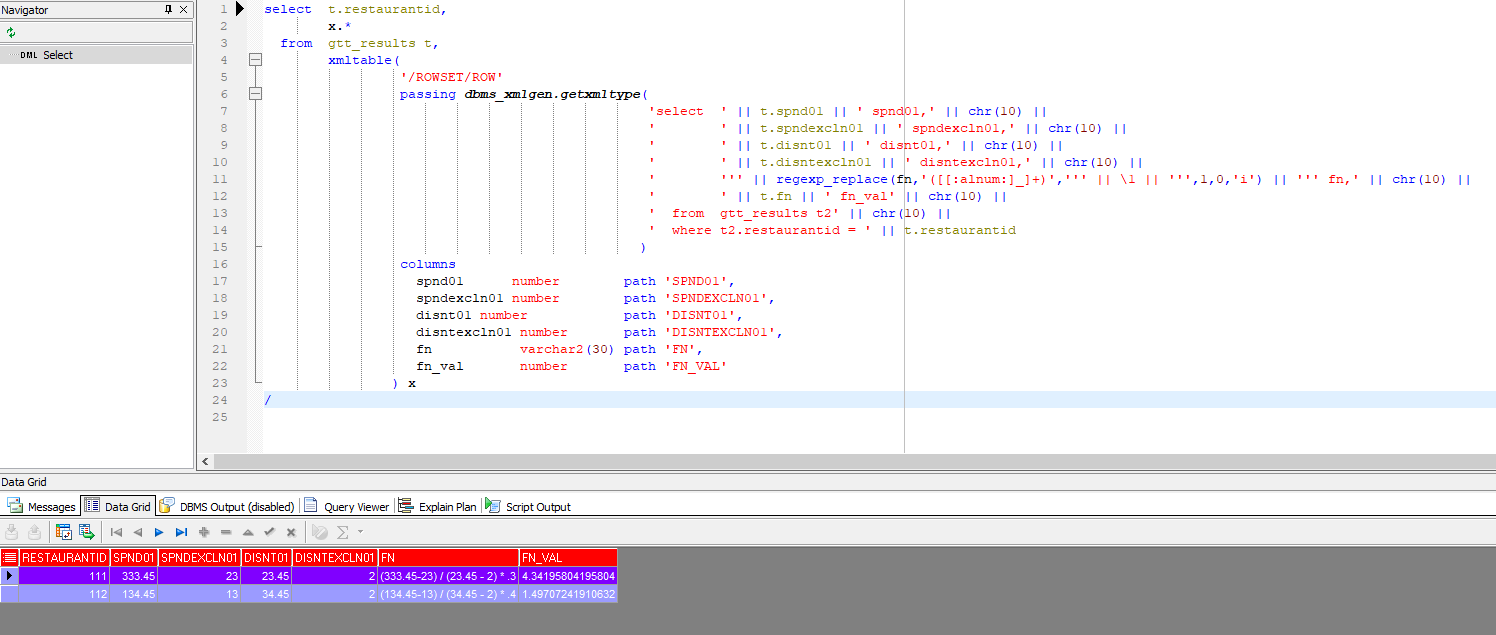Open the sigma calculation dropdown arrow
1496x635 pixels.
(360, 532)
